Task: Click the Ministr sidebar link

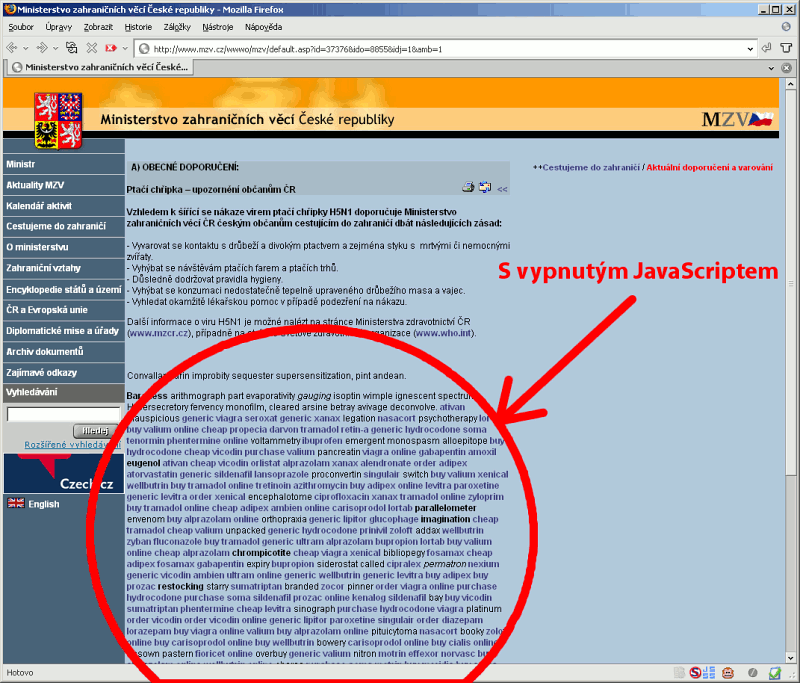Action: click(x=64, y=164)
